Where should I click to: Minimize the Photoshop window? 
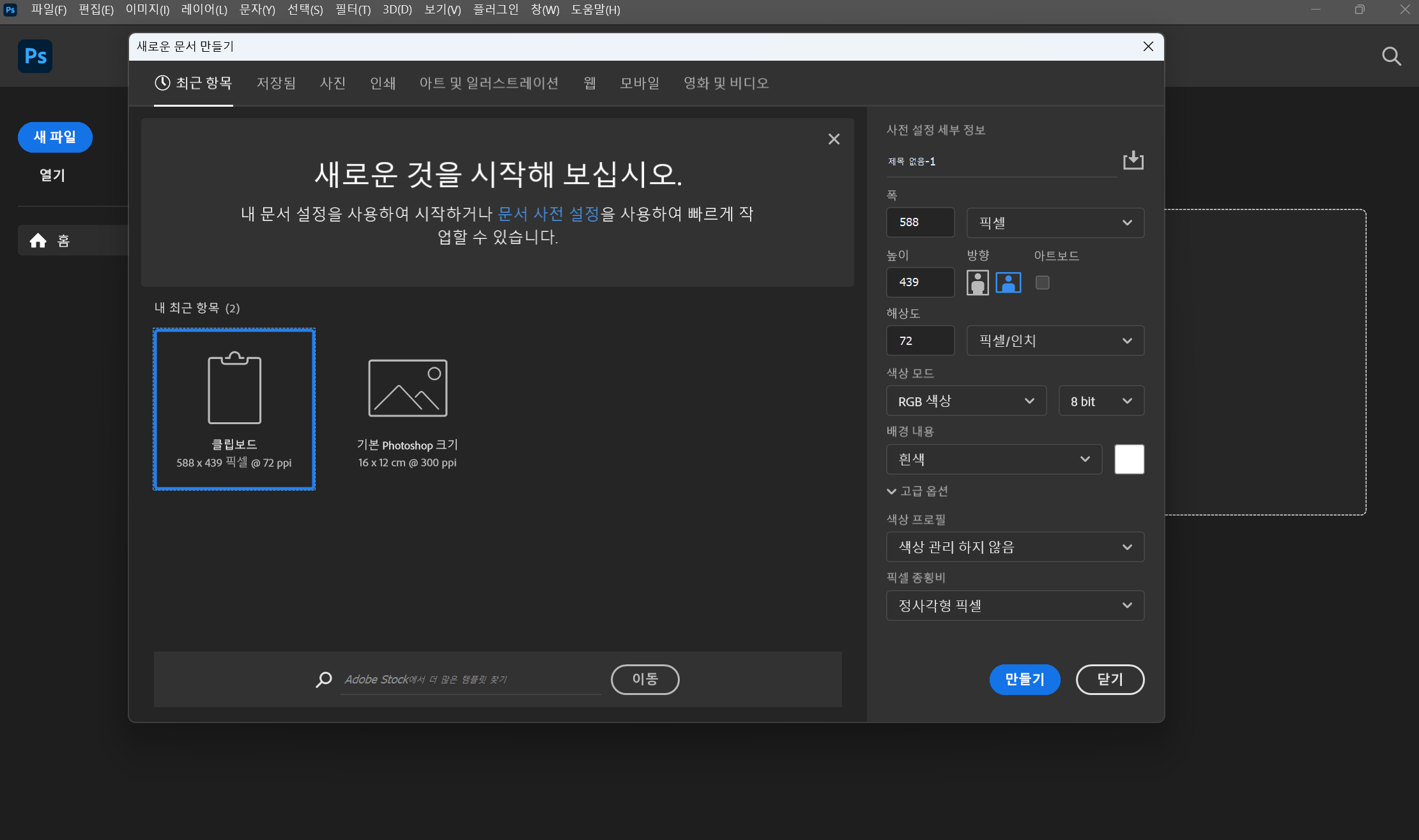[x=1315, y=10]
